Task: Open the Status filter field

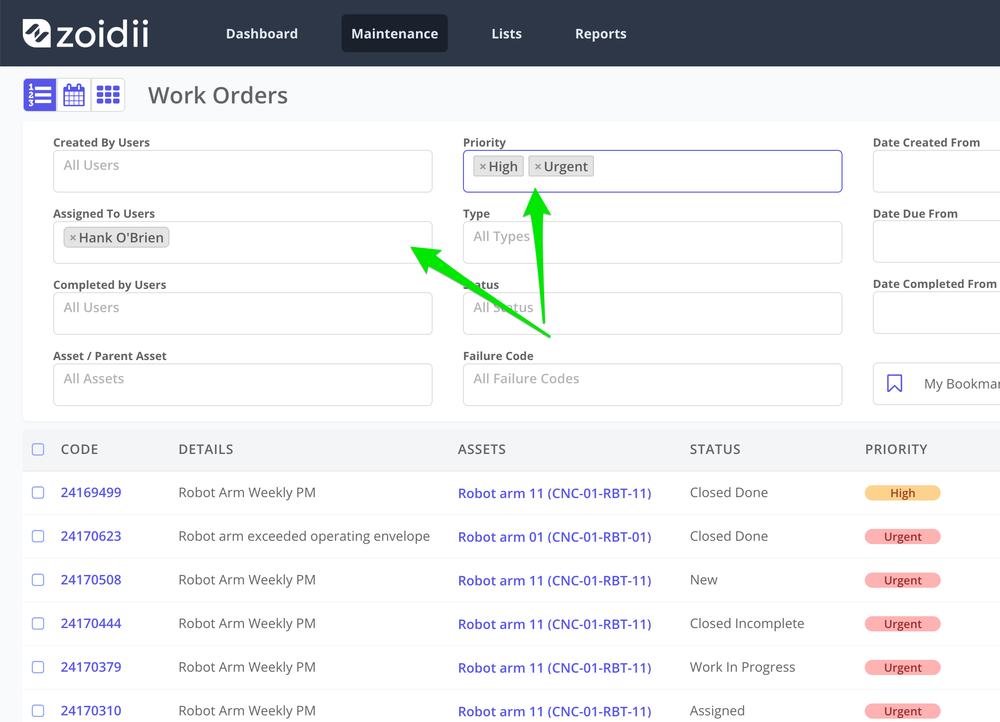Action: click(x=652, y=313)
